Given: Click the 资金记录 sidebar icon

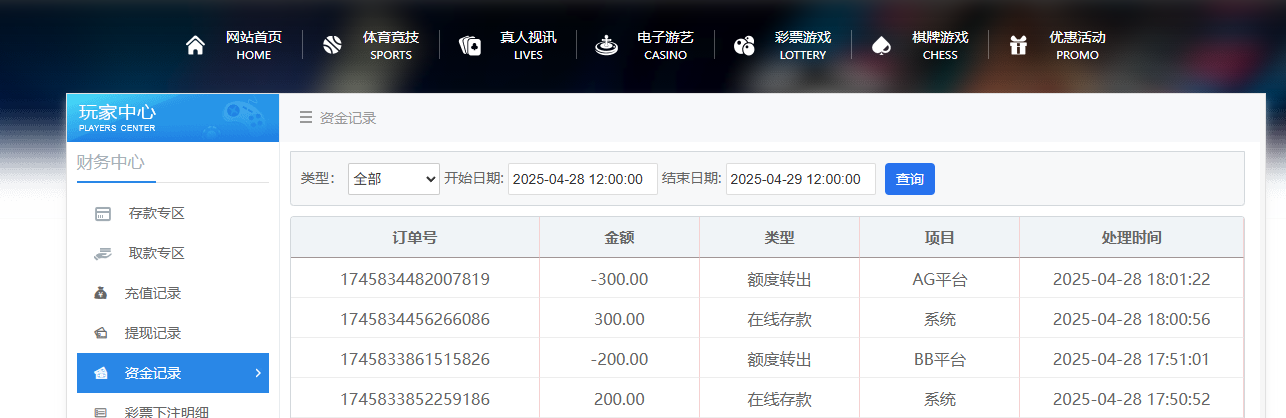Looking at the screenshot, I should [101, 373].
